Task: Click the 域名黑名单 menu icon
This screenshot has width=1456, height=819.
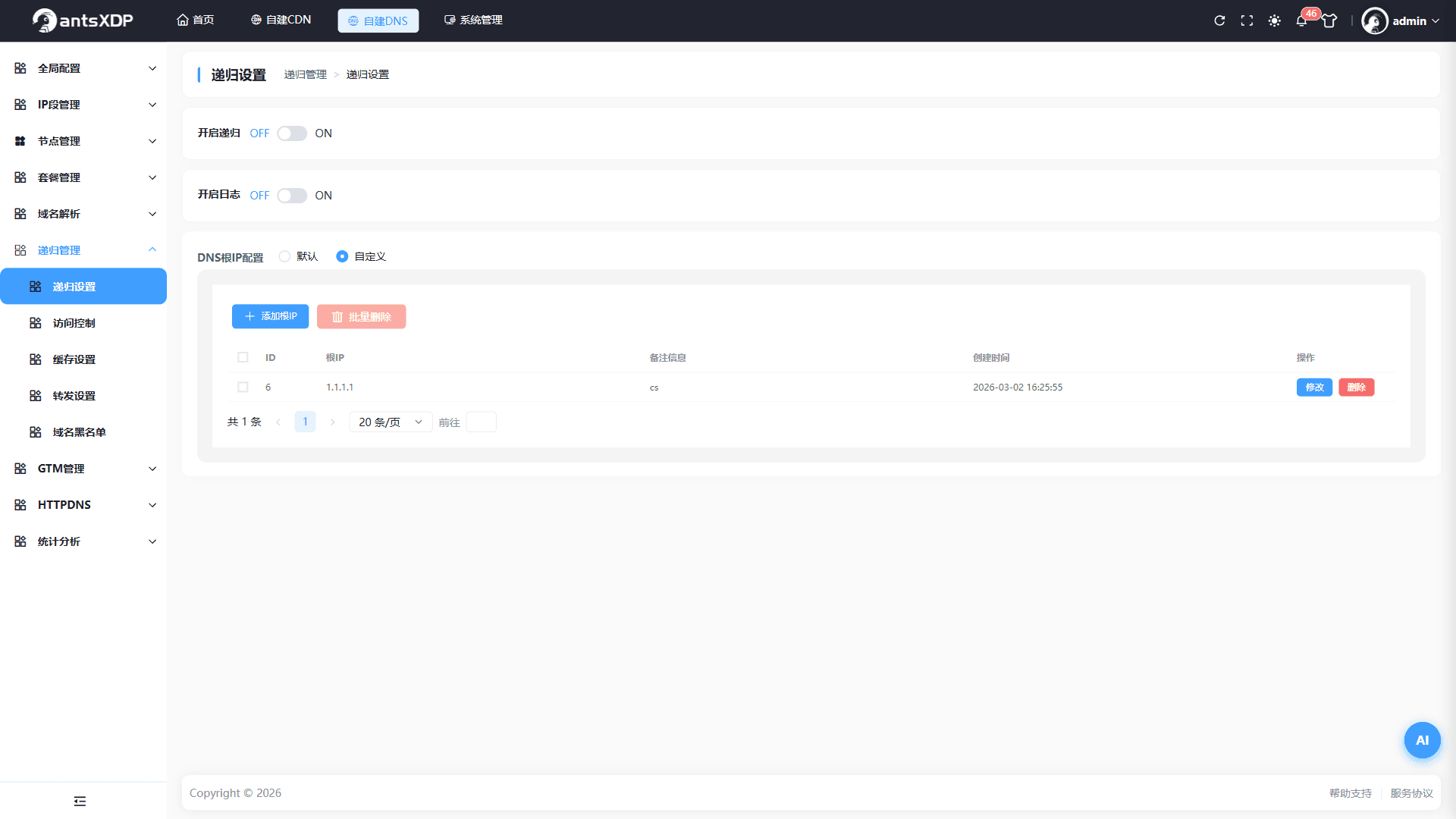Action: pyautogui.click(x=36, y=432)
